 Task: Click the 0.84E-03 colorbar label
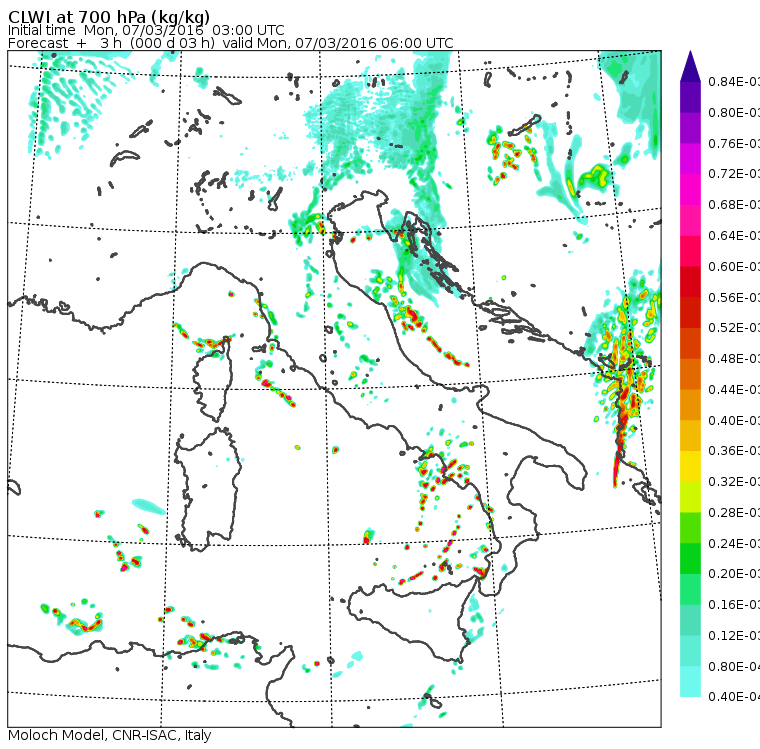[x=734, y=81]
